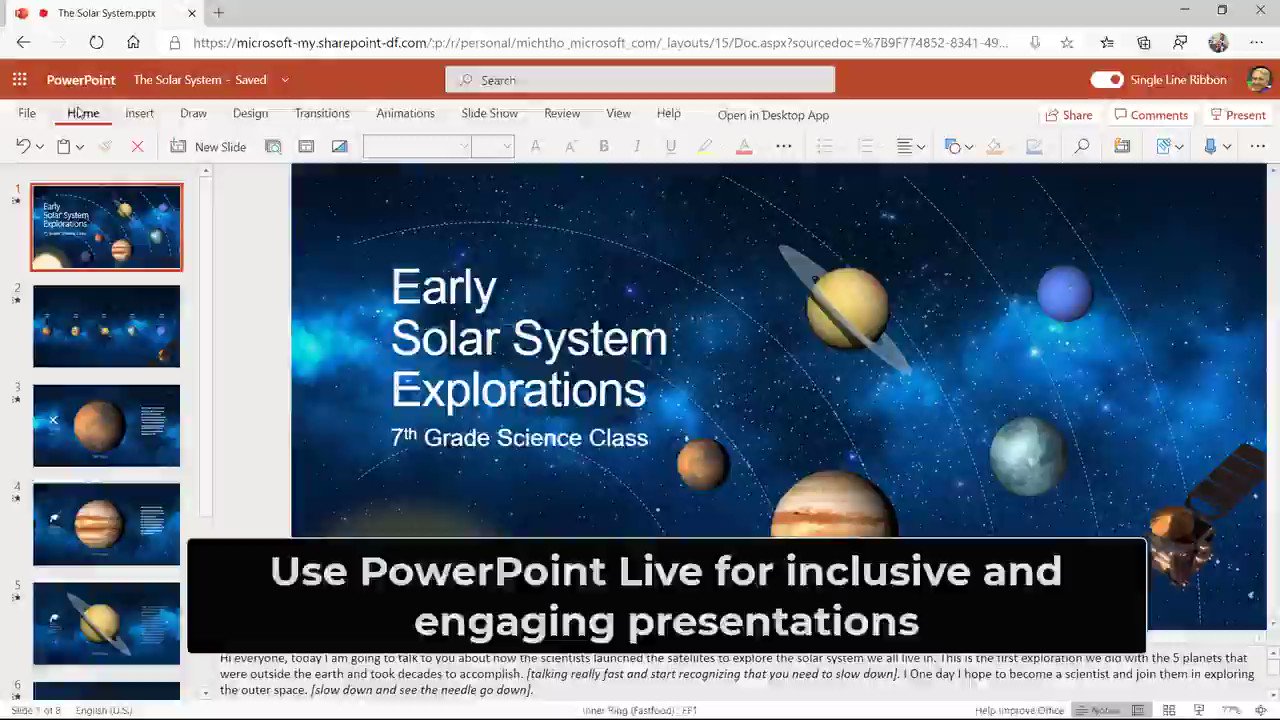Click the Present button
This screenshot has height=720, width=1280.
(x=1238, y=115)
